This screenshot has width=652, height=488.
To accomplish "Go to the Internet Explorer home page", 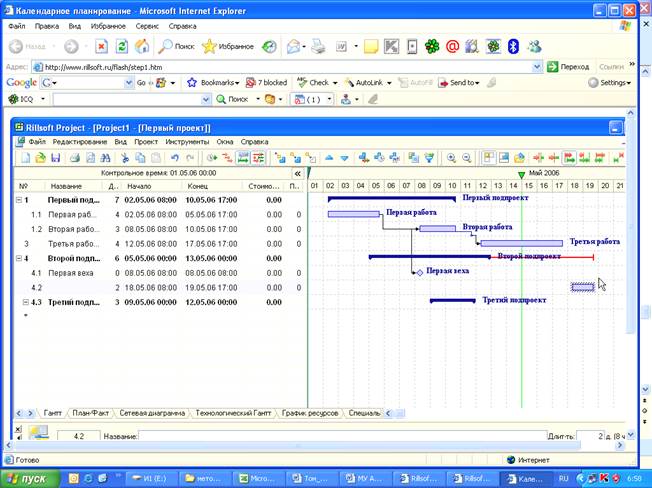I will click(x=142, y=47).
